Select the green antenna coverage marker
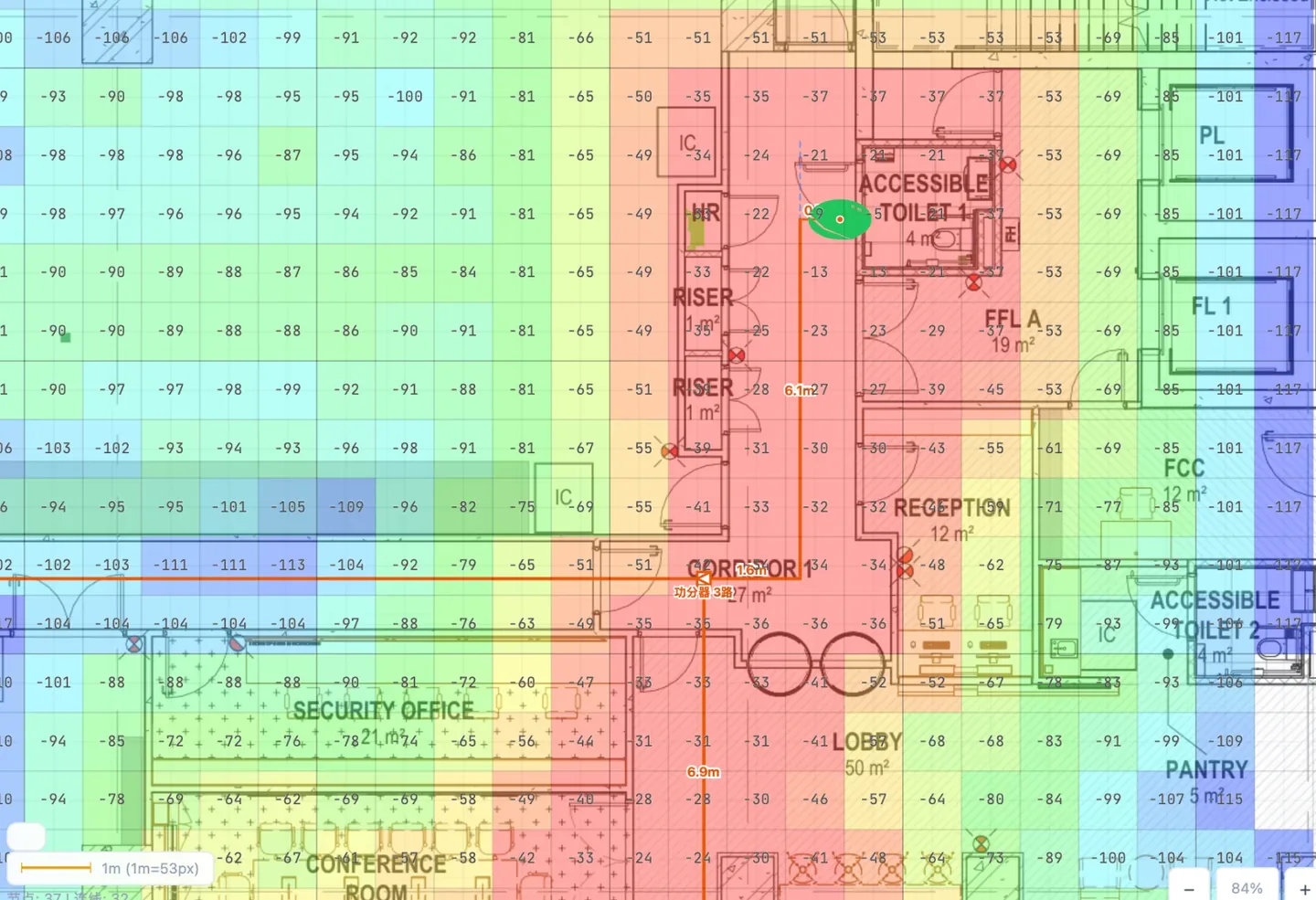 (x=839, y=219)
